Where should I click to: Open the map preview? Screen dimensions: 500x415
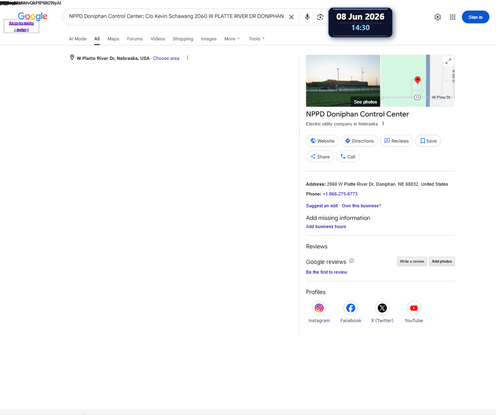418,81
